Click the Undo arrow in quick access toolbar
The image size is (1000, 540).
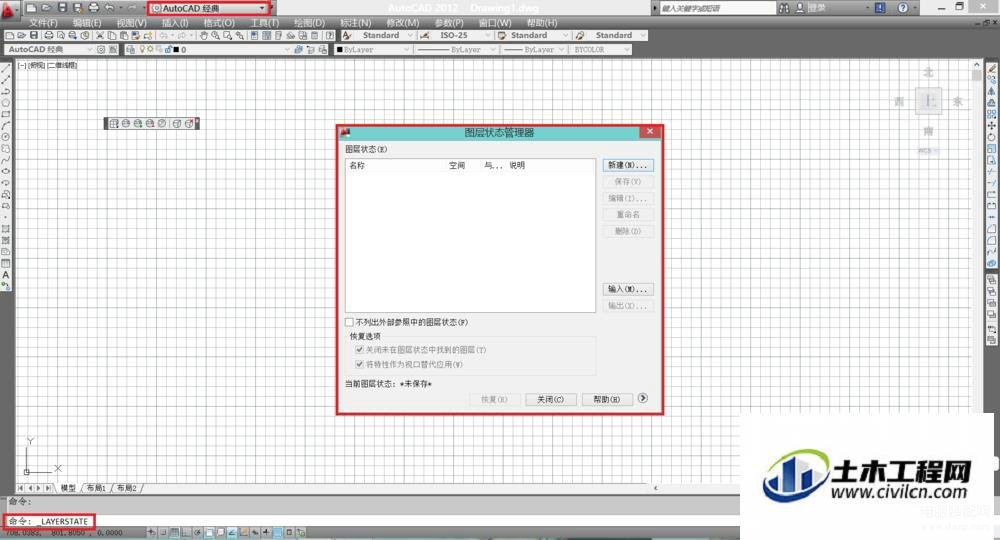click(109, 8)
